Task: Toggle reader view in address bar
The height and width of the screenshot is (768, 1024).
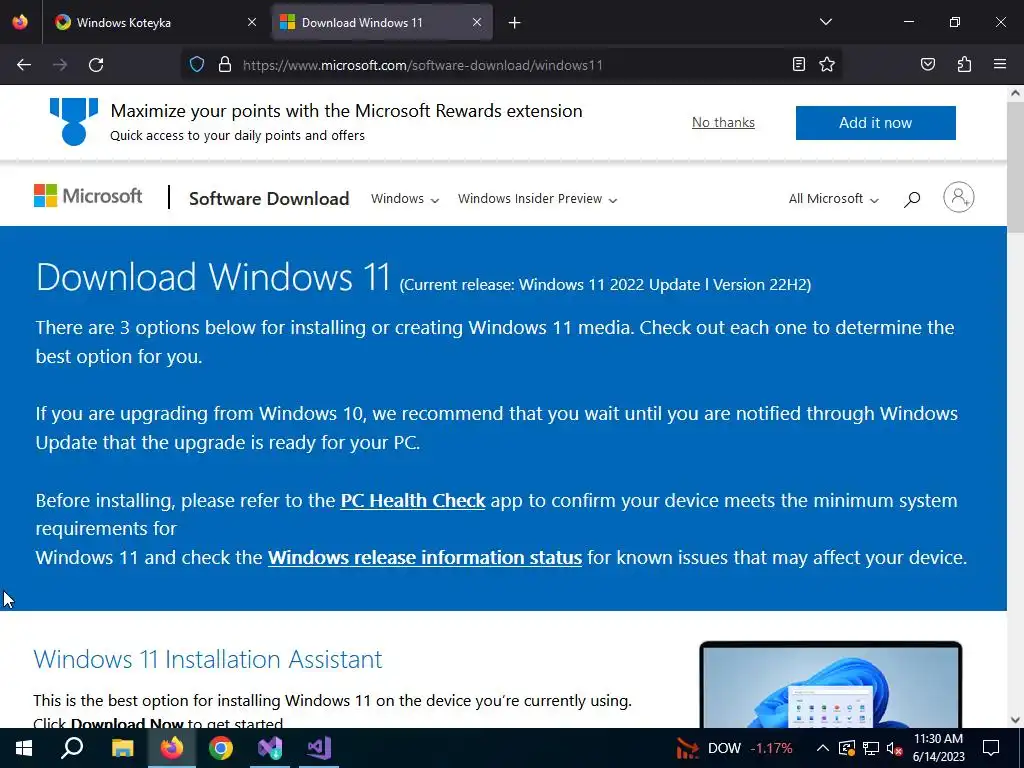Action: pos(798,64)
